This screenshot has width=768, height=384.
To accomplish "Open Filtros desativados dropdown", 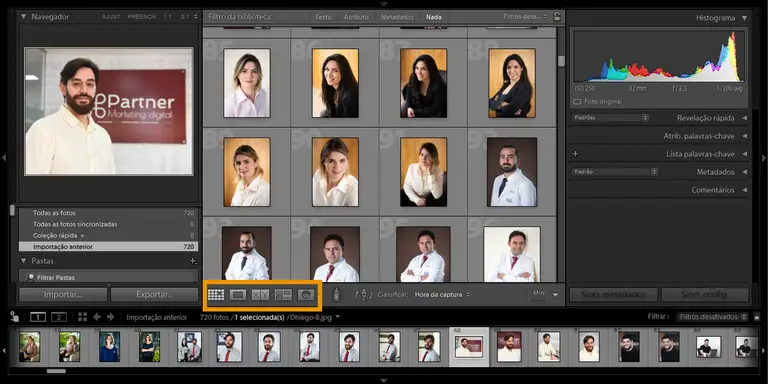I will pyautogui.click(x=713, y=317).
